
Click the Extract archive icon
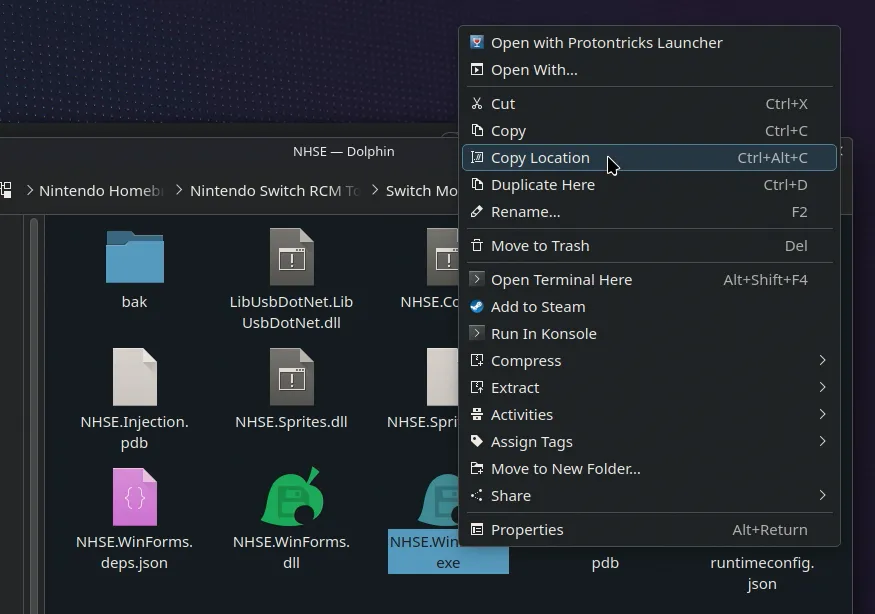pos(477,387)
